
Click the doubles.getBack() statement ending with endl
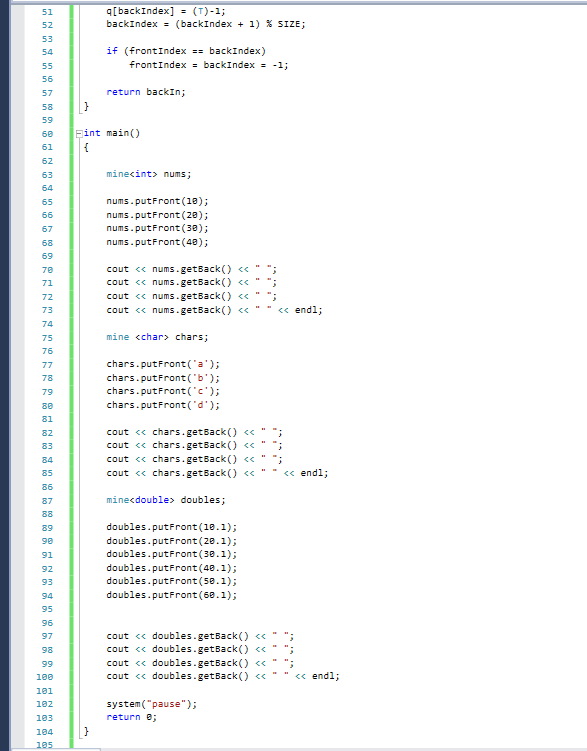click(223, 676)
